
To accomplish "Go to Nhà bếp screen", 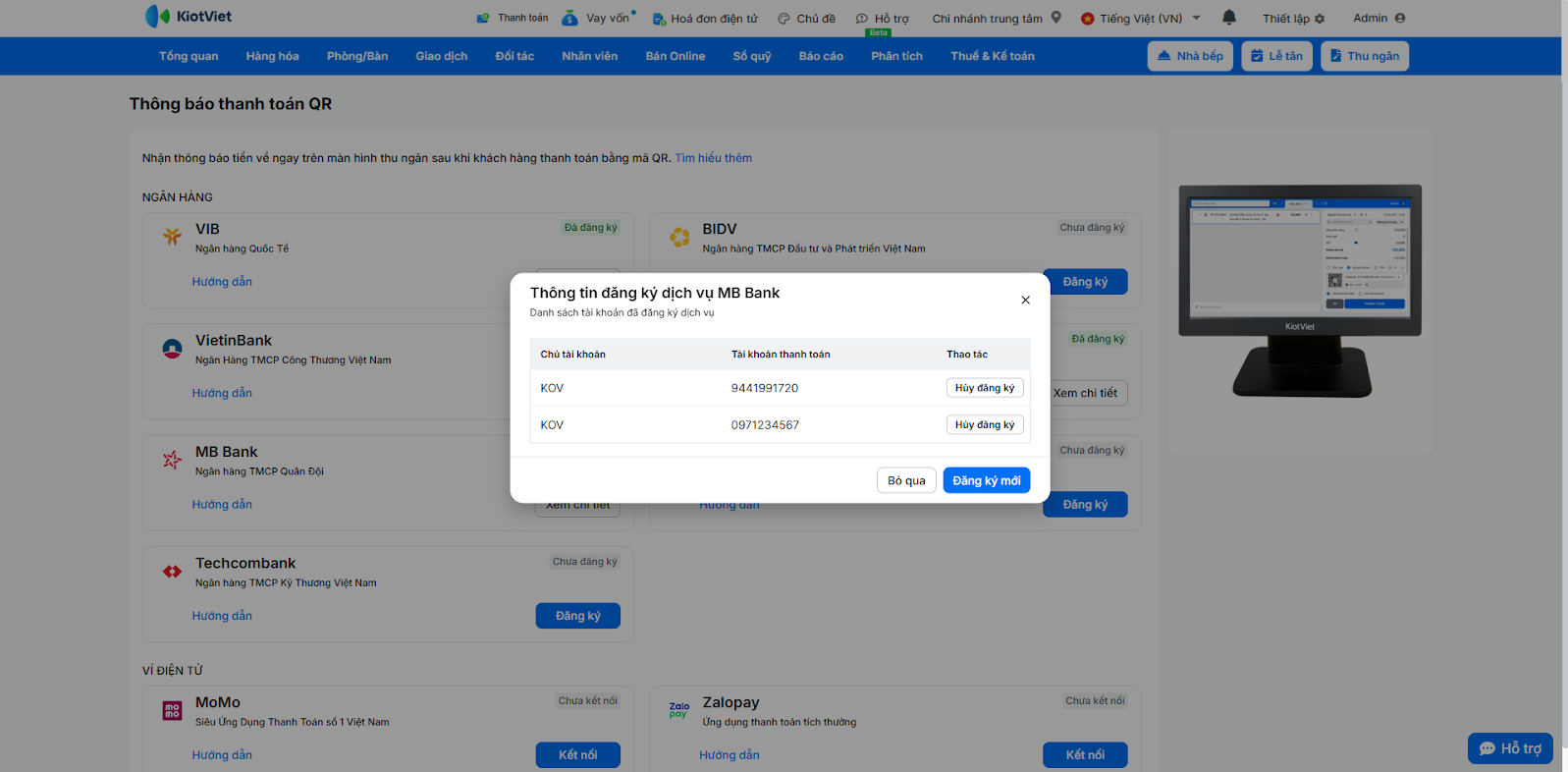I will point(1190,56).
